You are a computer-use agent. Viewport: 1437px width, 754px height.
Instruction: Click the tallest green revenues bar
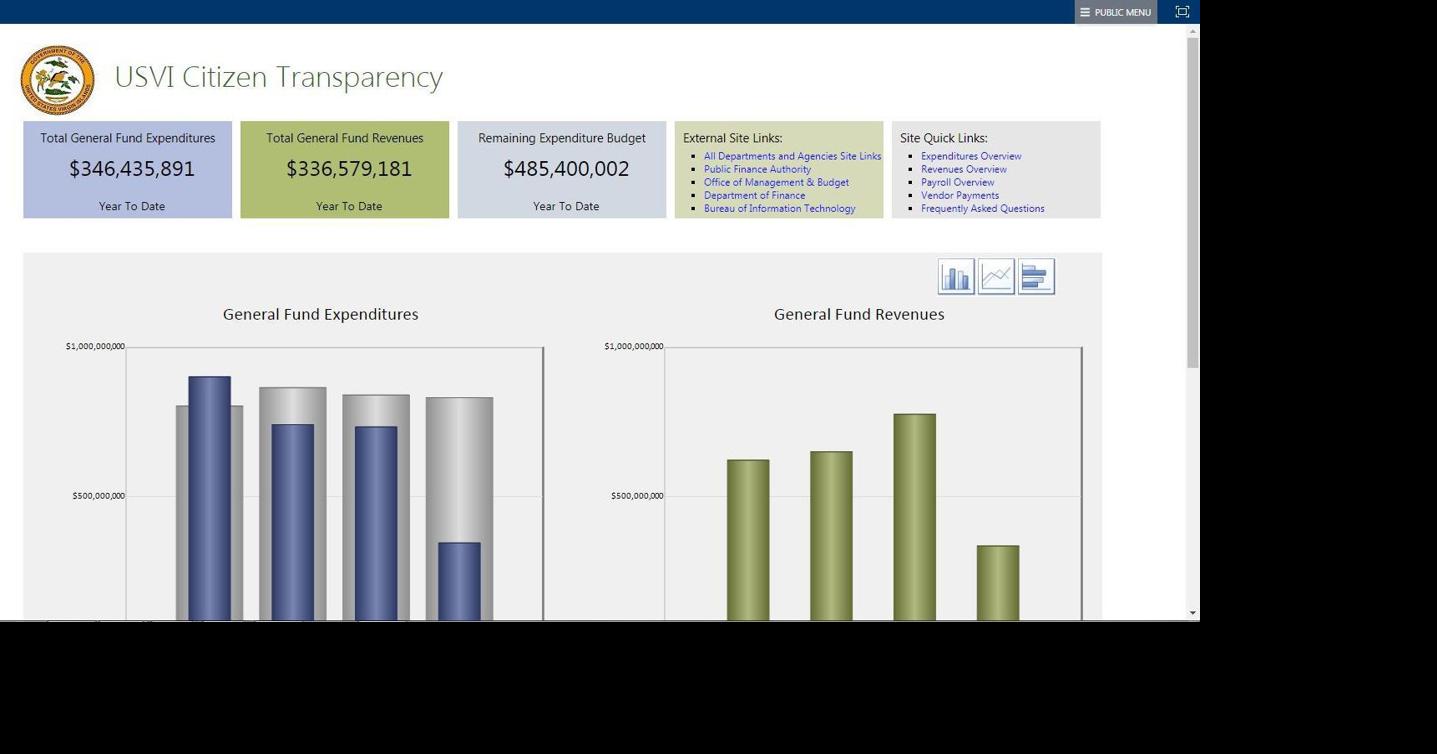pos(914,517)
